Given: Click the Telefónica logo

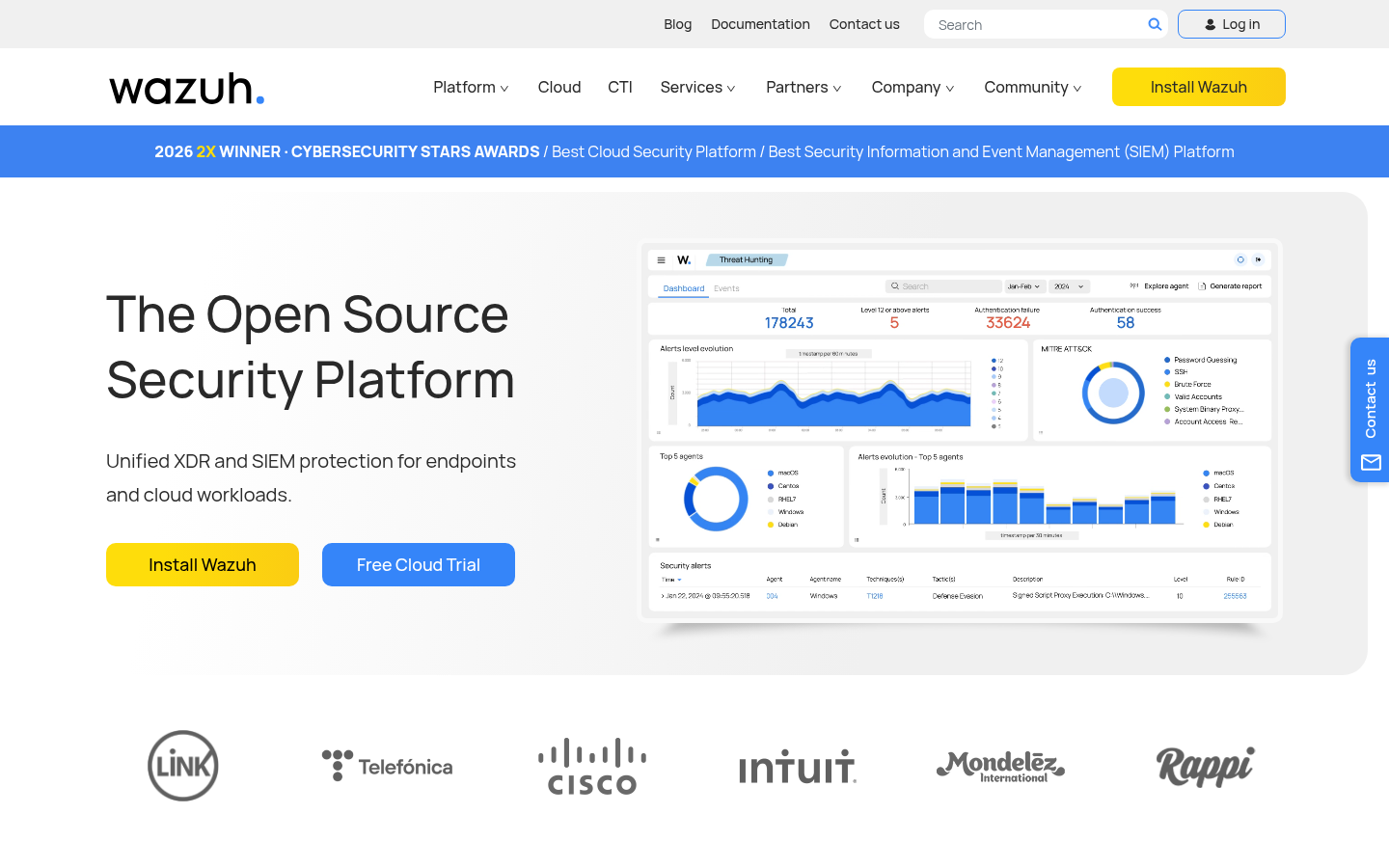Looking at the screenshot, I should coord(387,767).
